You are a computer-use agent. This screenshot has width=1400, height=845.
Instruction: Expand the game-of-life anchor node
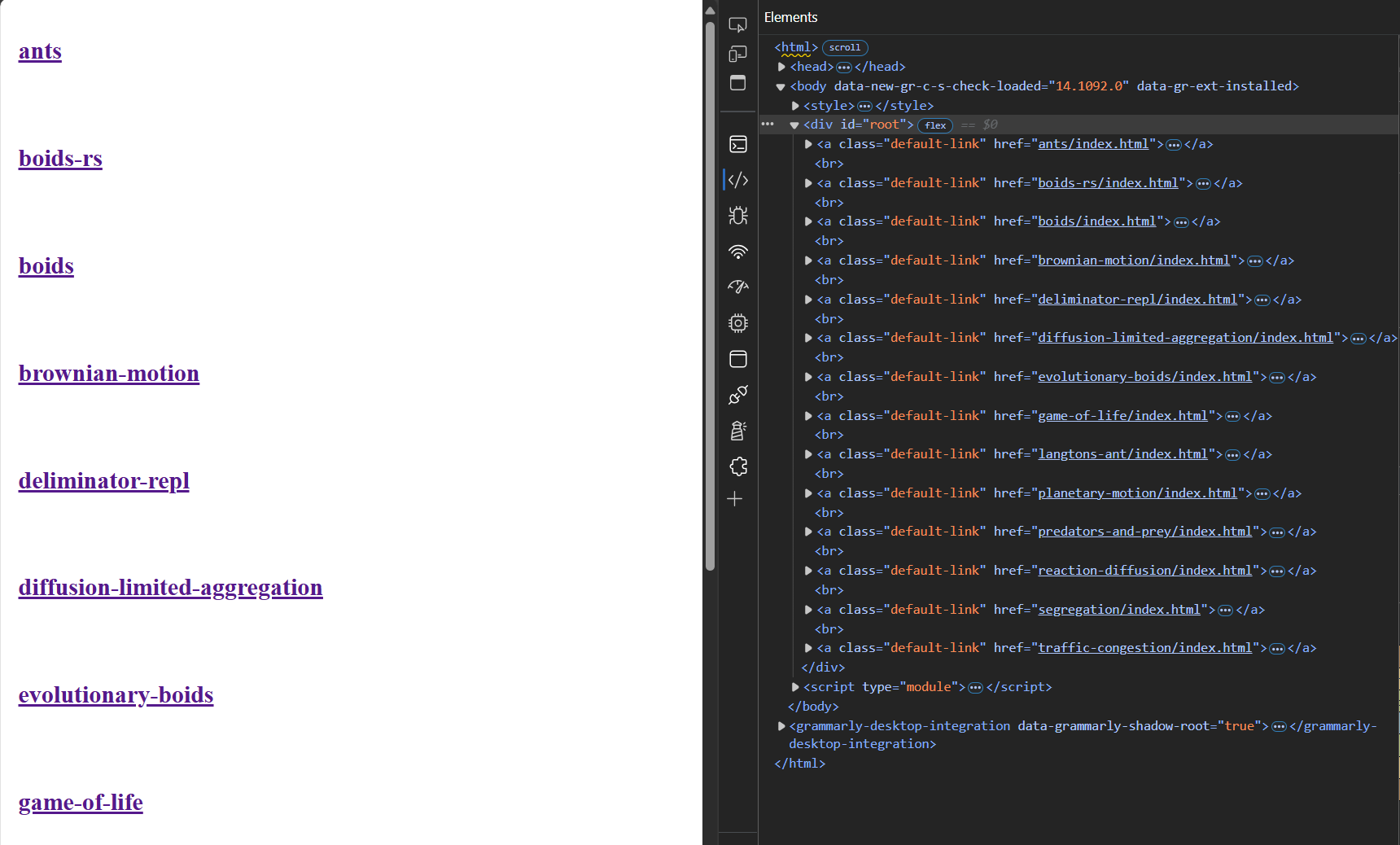808,416
